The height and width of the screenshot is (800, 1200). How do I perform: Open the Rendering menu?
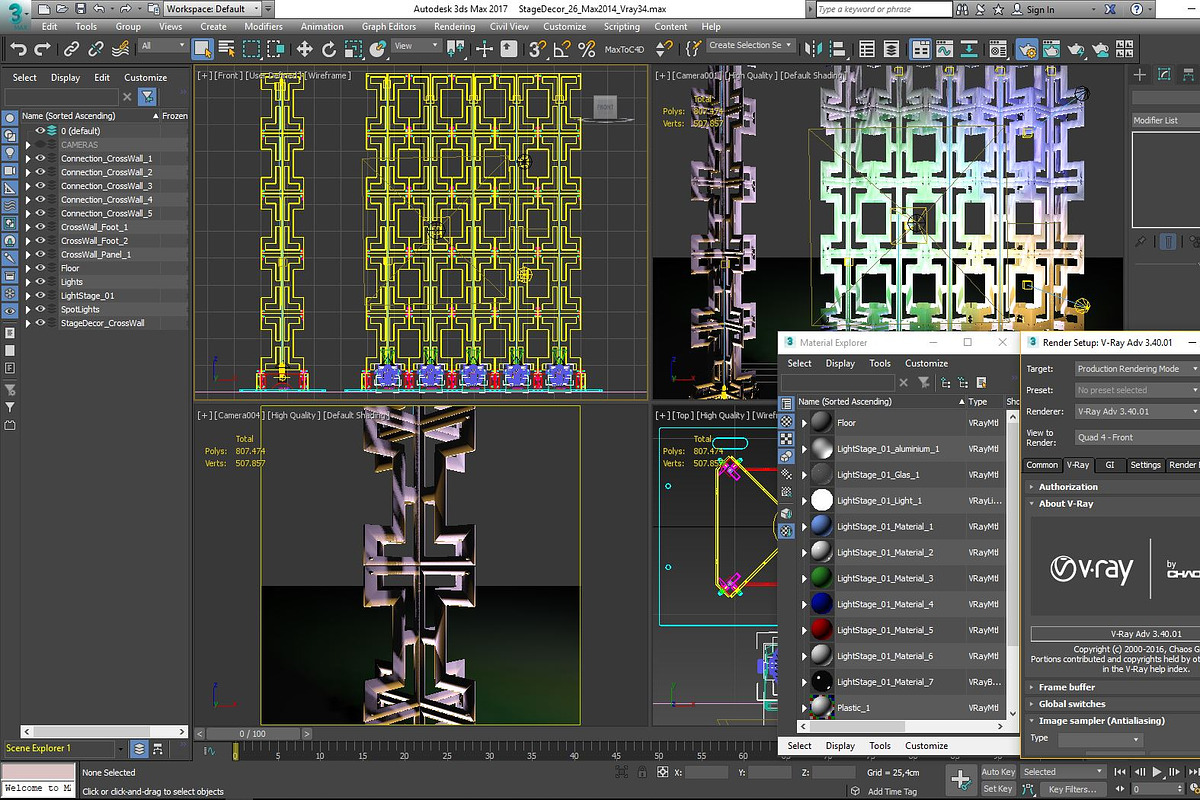pyautogui.click(x=455, y=27)
